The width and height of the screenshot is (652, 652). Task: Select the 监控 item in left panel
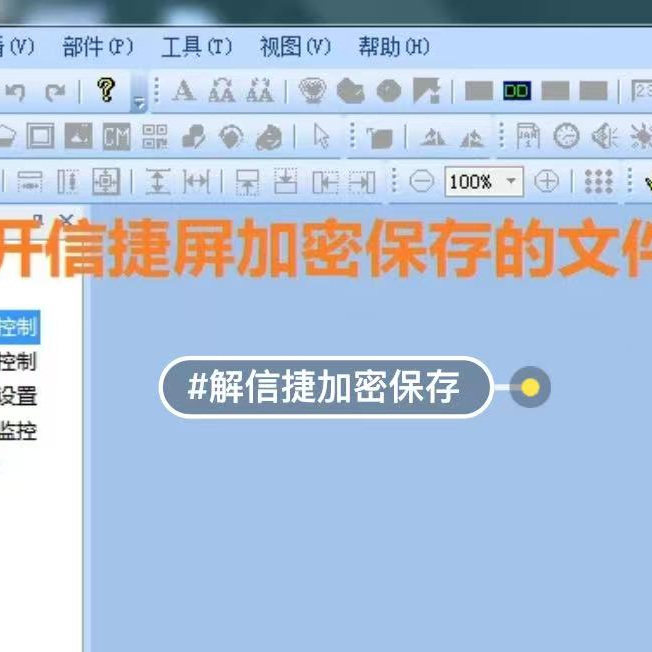coord(18,431)
